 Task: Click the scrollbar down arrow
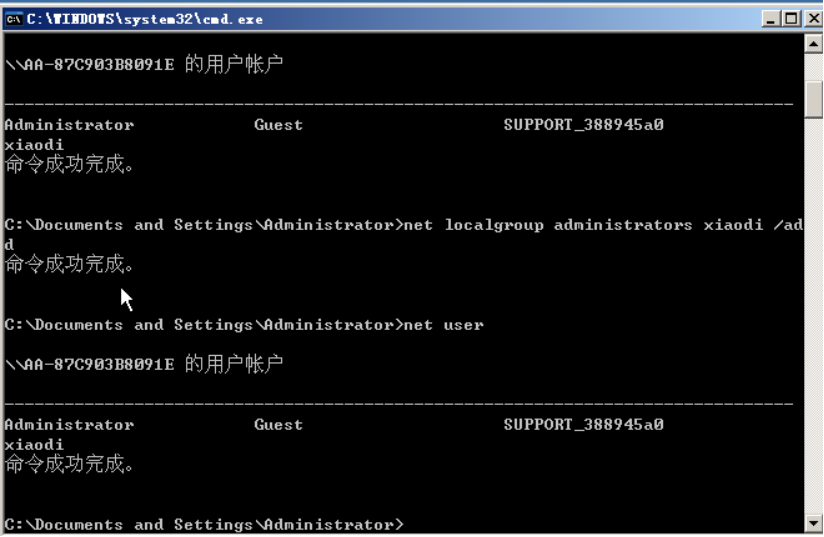pyautogui.click(x=814, y=523)
